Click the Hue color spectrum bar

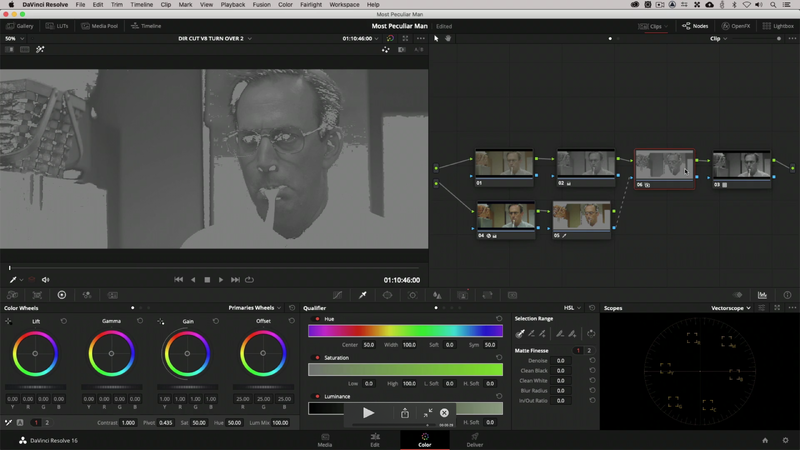[405, 330]
